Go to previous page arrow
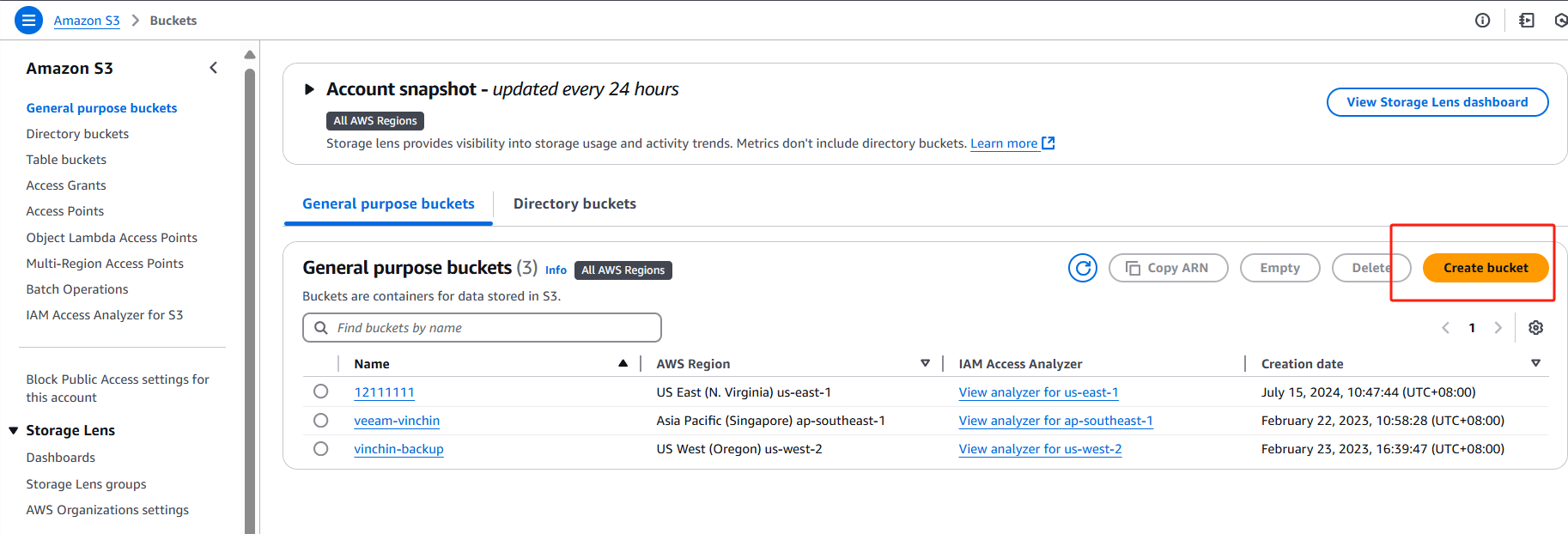This screenshot has height=534, width=1568. (x=1445, y=328)
